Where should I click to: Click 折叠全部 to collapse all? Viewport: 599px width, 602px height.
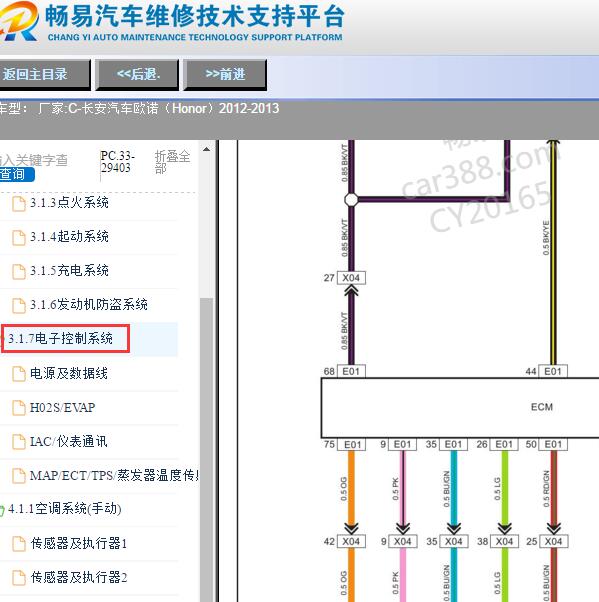coord(172,162)
